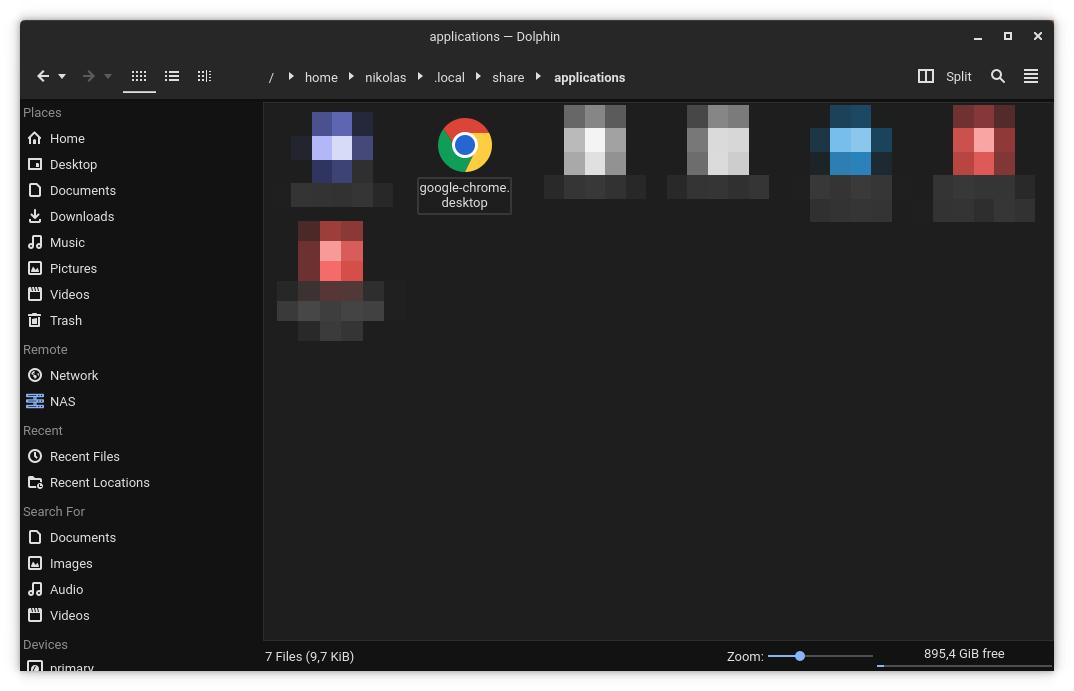Screen dimensions: 1074x691
Task: Go to the share breadcrumb folder
Action: click(x=508, y=77)
